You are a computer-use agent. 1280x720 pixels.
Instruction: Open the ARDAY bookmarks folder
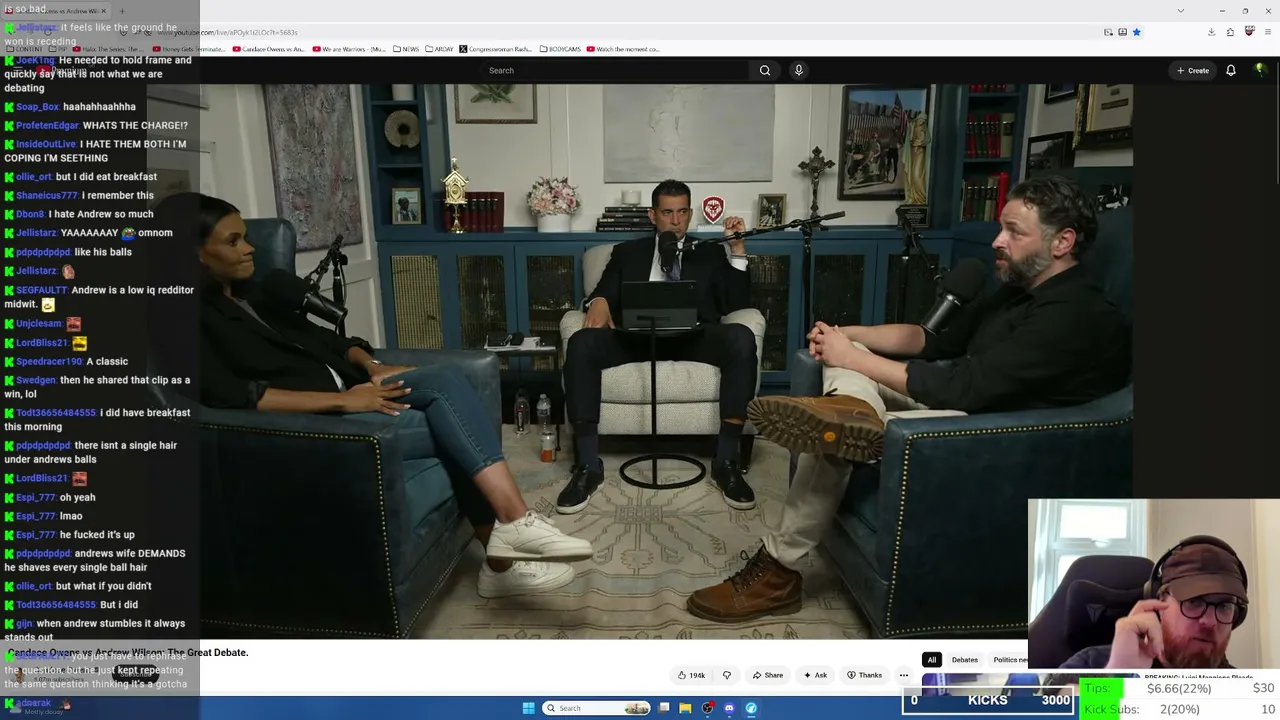[439, 49]
